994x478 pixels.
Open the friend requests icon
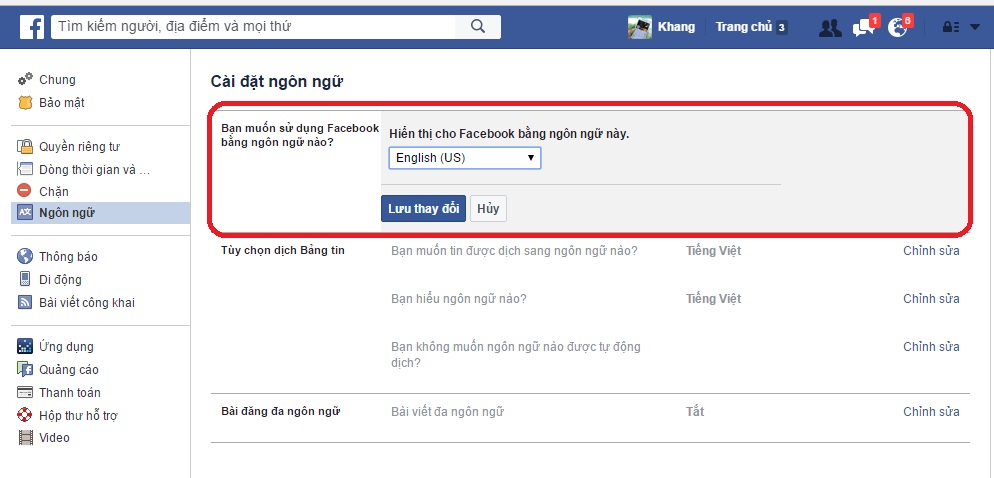pyautogui.click(x=830, y=27)
